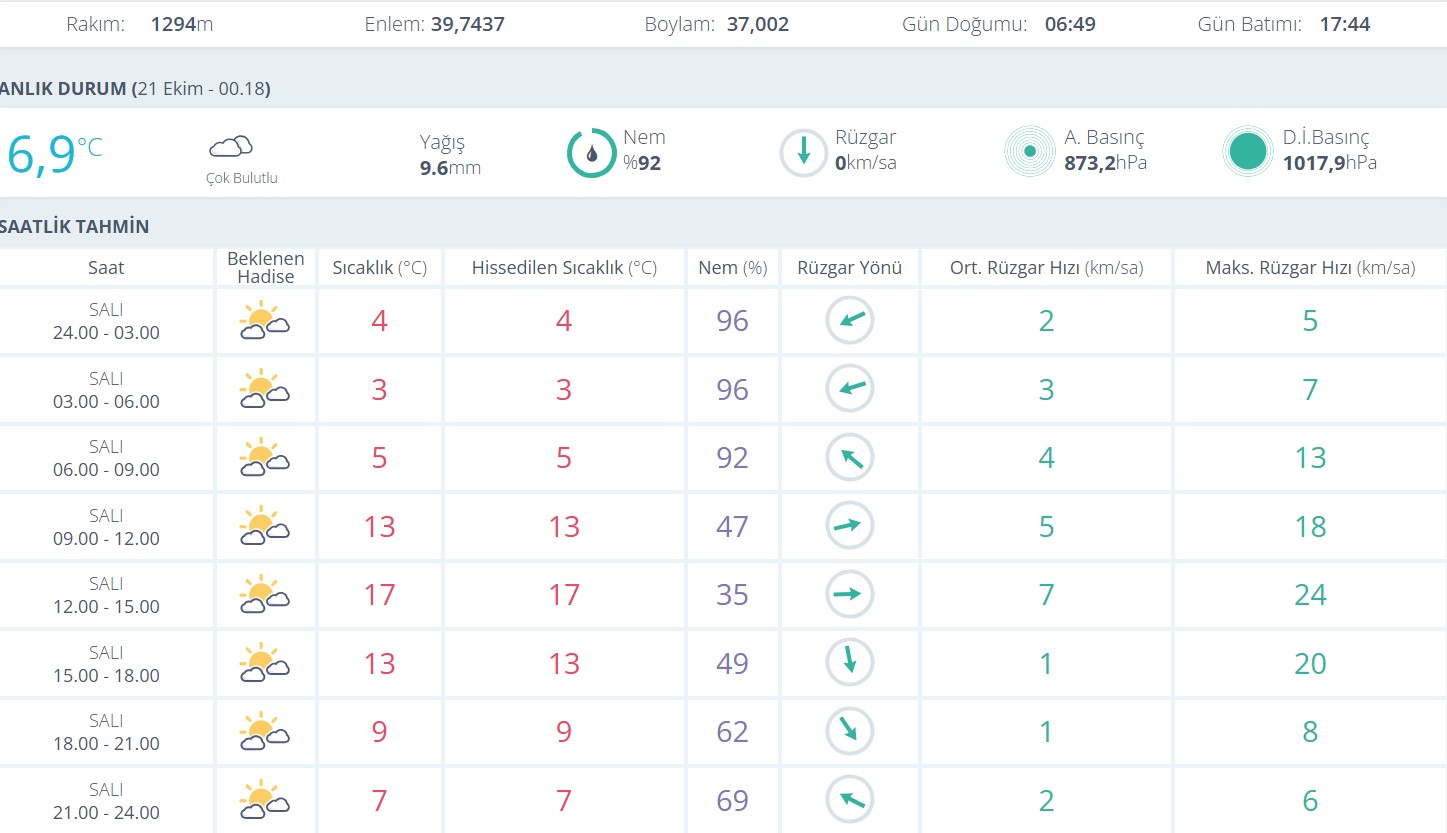1447x833 pixels.
Task: Click the wind direction icon for 06.00 - 09.00
Action: 849,458
